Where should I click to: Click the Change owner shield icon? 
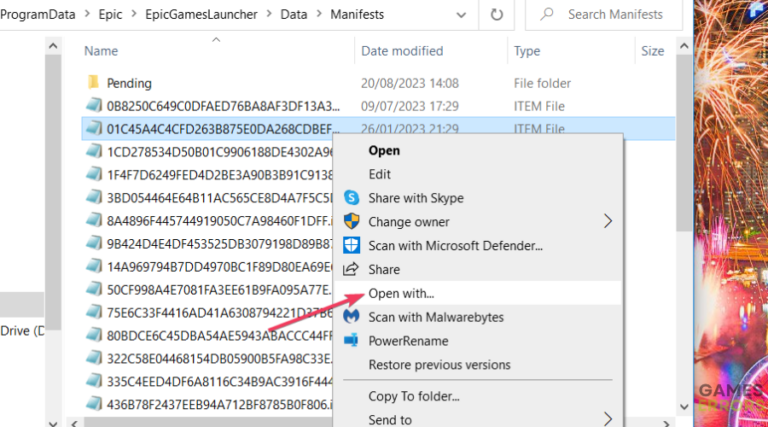(x=351, y=221)
